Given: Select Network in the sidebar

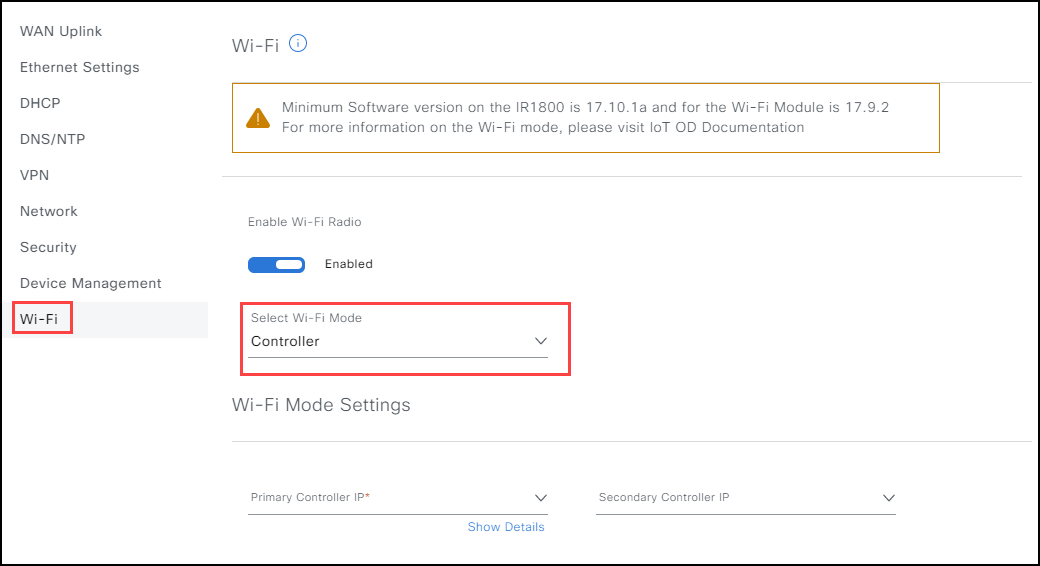Looking at the screenshot, I should point(48,211).
